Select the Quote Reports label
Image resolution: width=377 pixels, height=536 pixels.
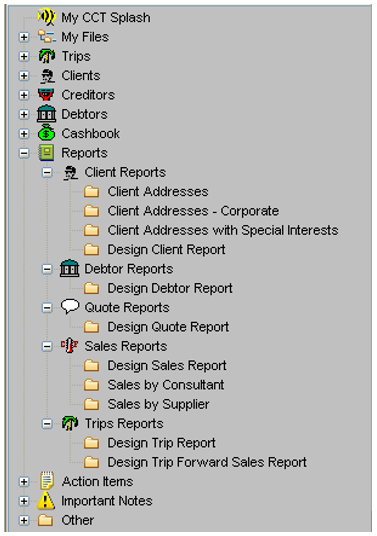point(127,308)
